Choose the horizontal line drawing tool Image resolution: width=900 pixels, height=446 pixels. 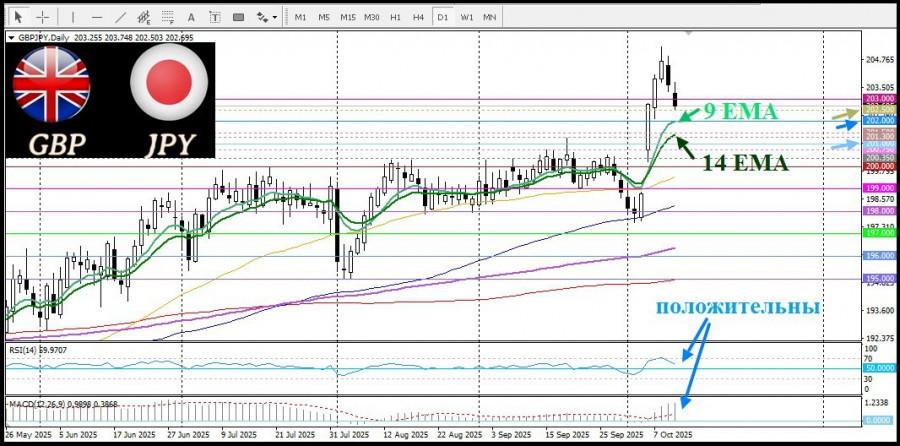click(x=97, y=17)
